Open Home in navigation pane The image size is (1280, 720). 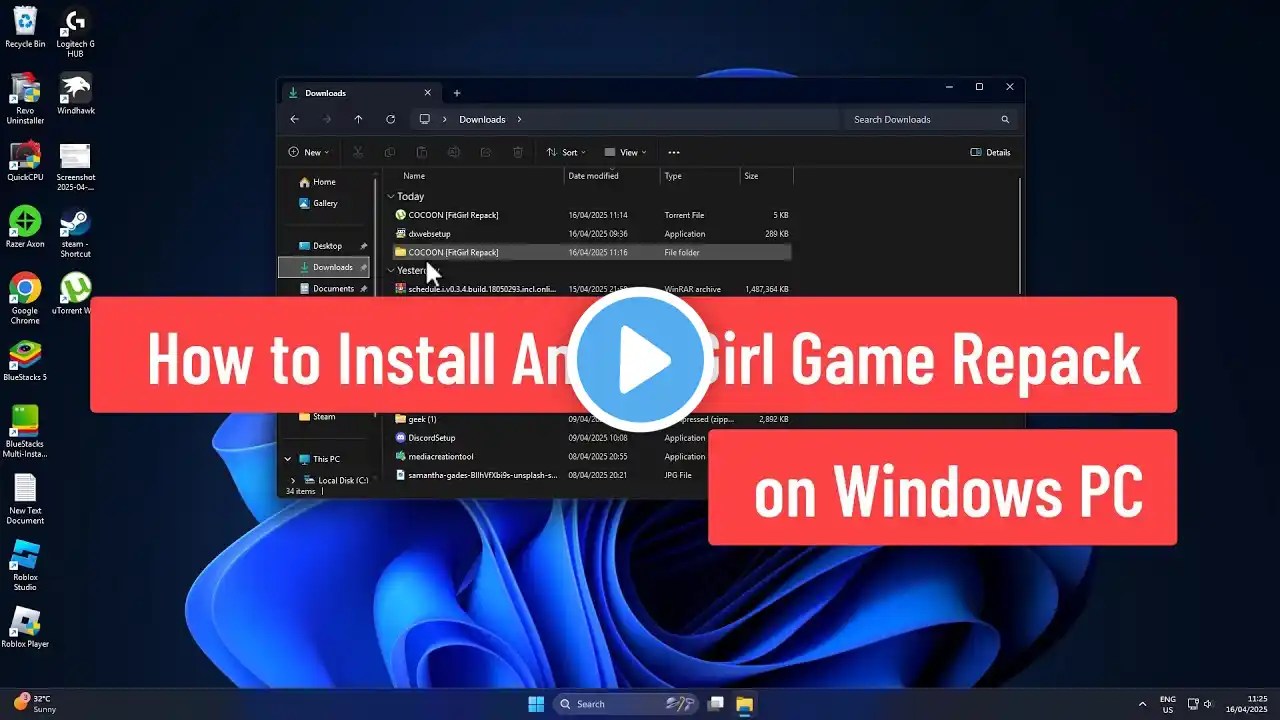(324, 182)
